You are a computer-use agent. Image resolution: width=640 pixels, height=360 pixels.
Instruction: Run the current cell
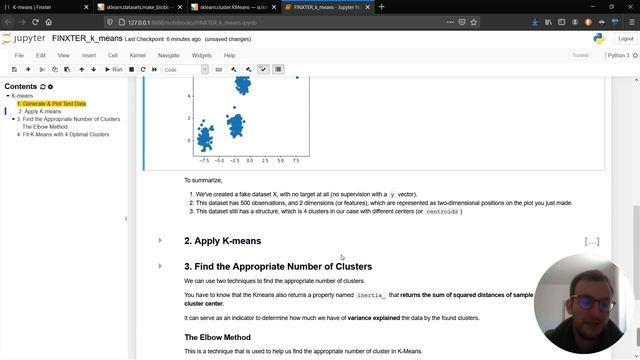coord(113,69)
